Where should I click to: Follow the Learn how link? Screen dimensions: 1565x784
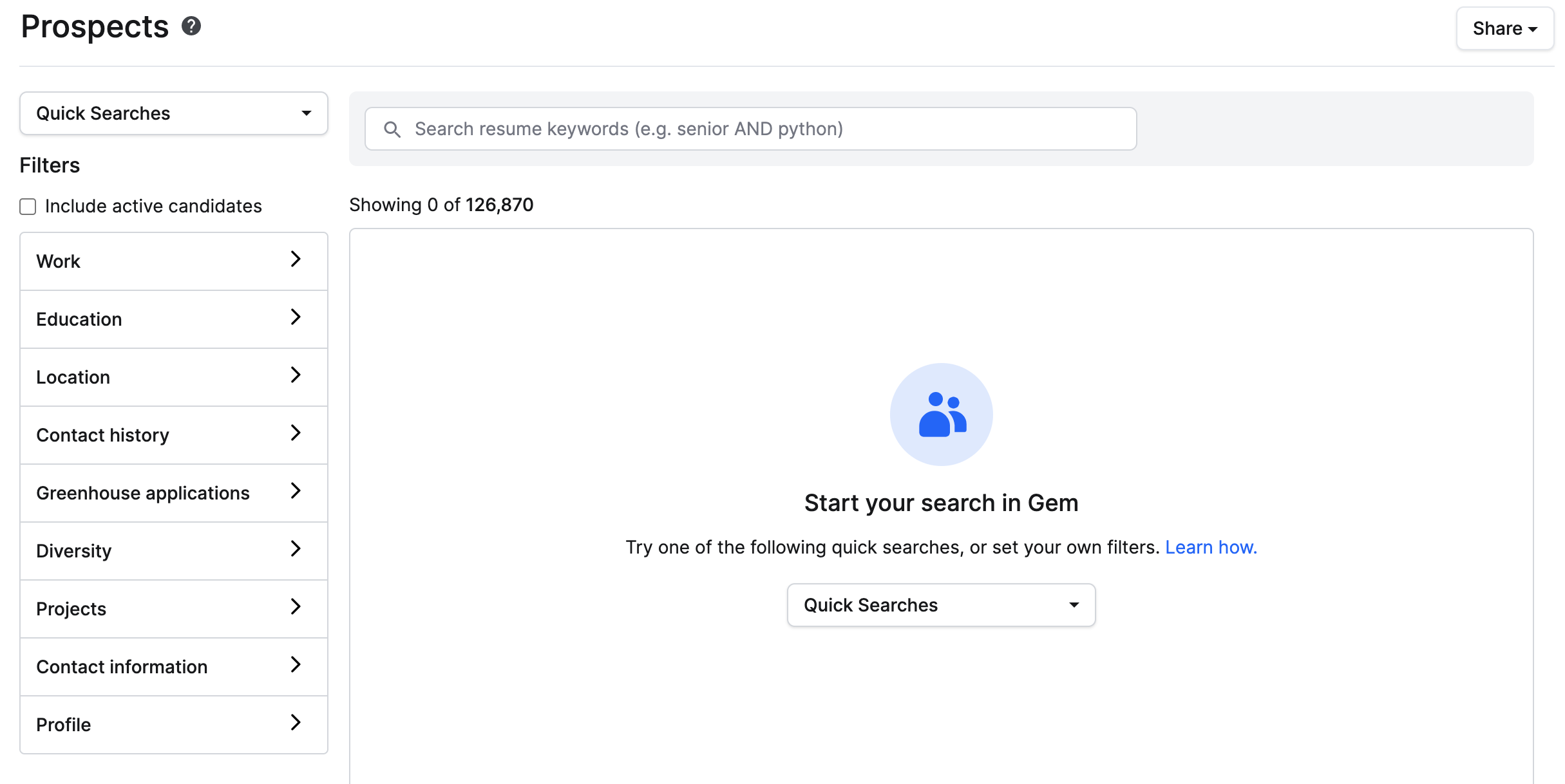tap(1211, 547)
